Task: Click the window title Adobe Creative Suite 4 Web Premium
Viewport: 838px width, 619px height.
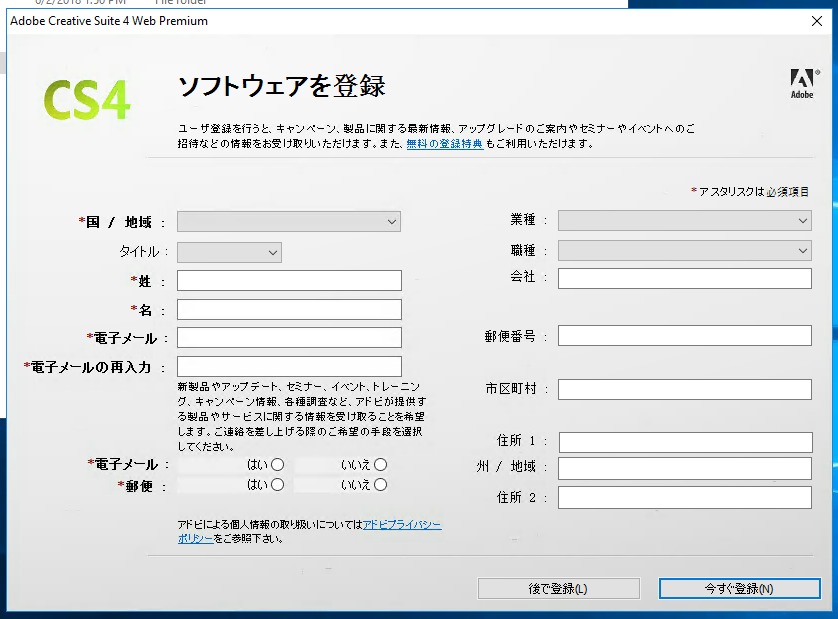Action: tap(109, 21)
